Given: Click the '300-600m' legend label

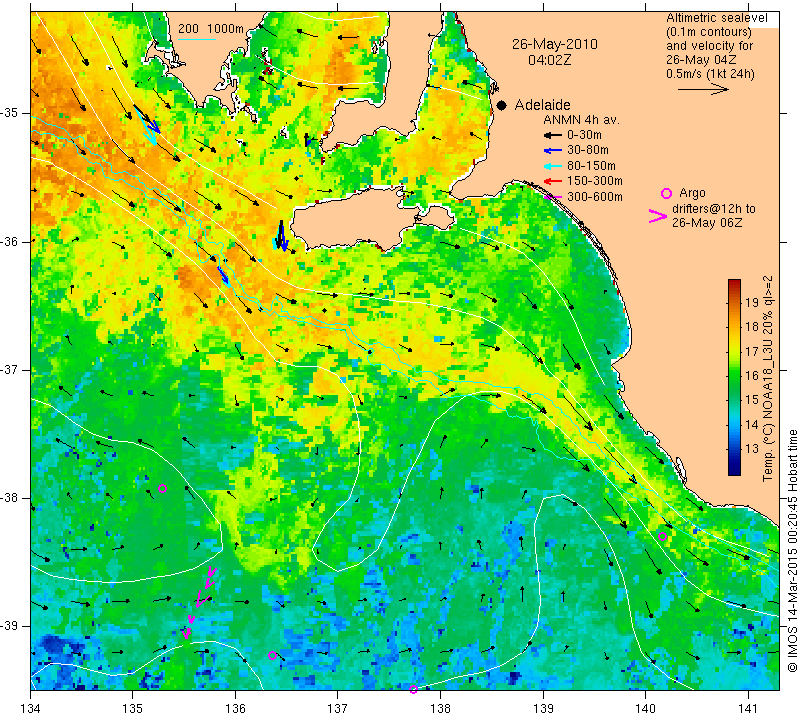Looking at the screenshot, I should pyautogui.click(x=595, y=197).
